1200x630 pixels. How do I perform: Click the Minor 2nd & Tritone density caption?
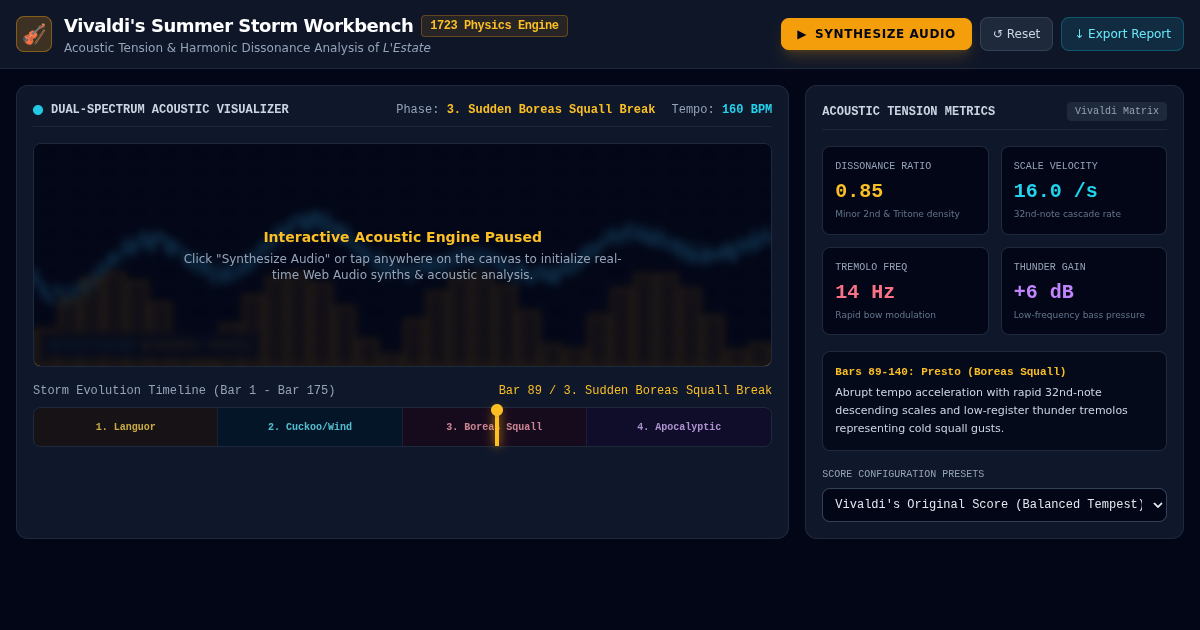tap(897, 214)
